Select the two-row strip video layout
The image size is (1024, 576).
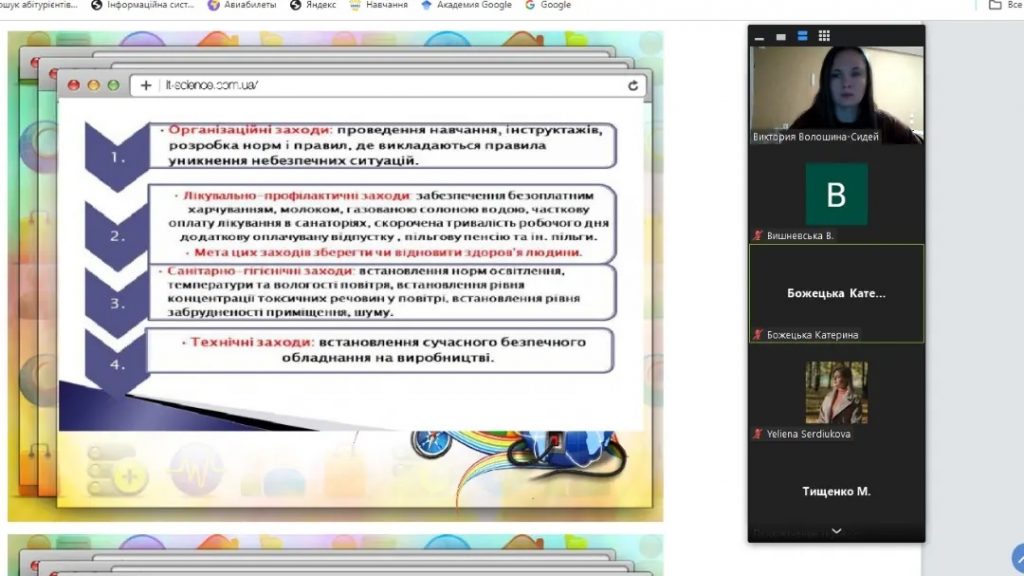[802, 36]
